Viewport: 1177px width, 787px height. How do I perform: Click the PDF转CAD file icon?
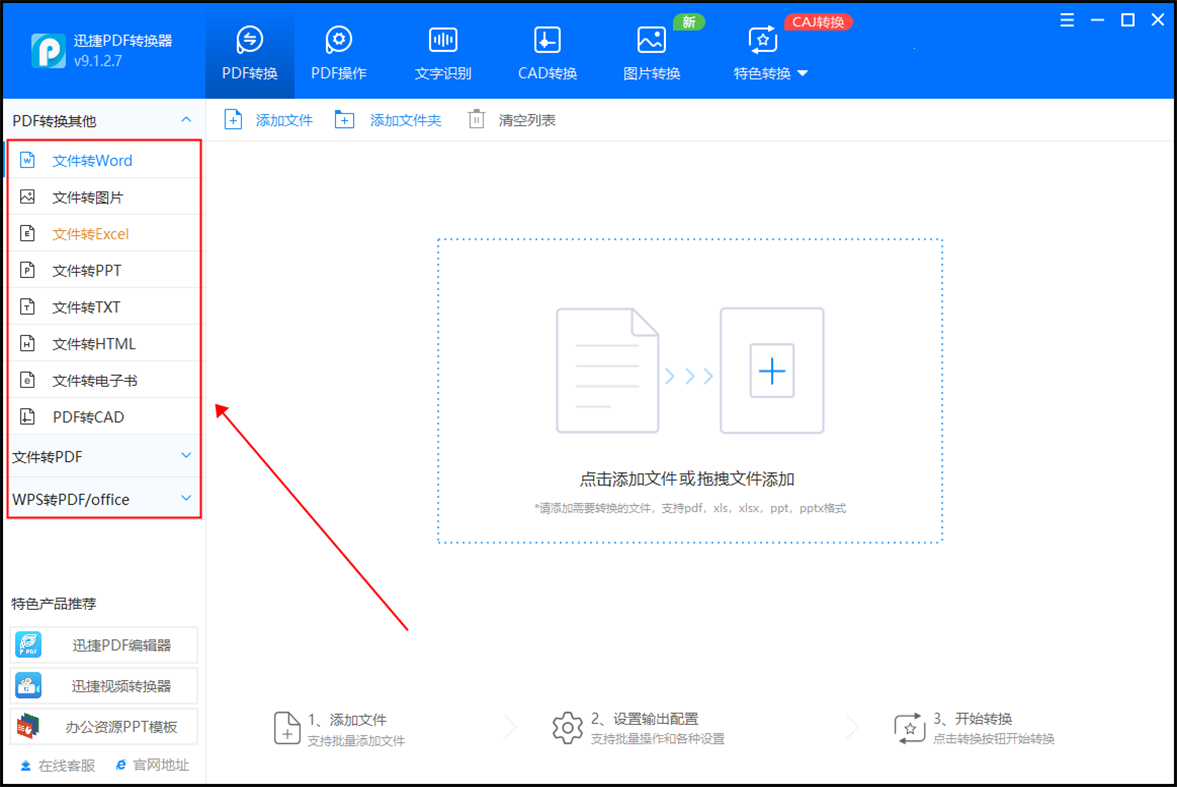point(28,417)
